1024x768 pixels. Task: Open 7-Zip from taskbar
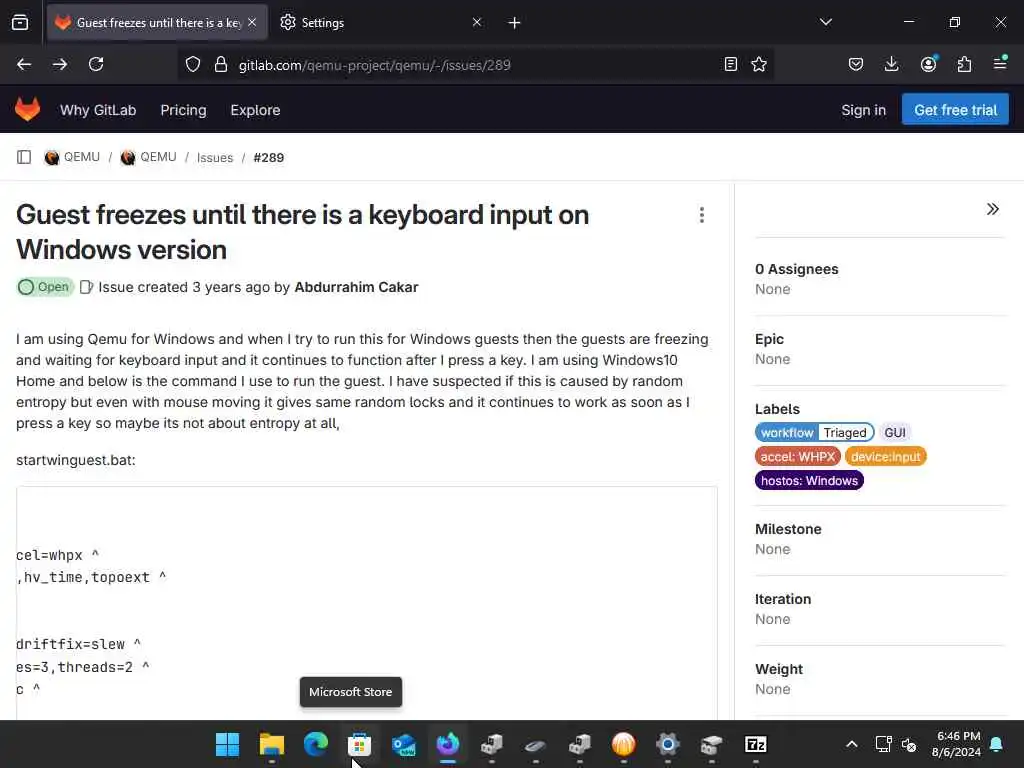[756, 744]
